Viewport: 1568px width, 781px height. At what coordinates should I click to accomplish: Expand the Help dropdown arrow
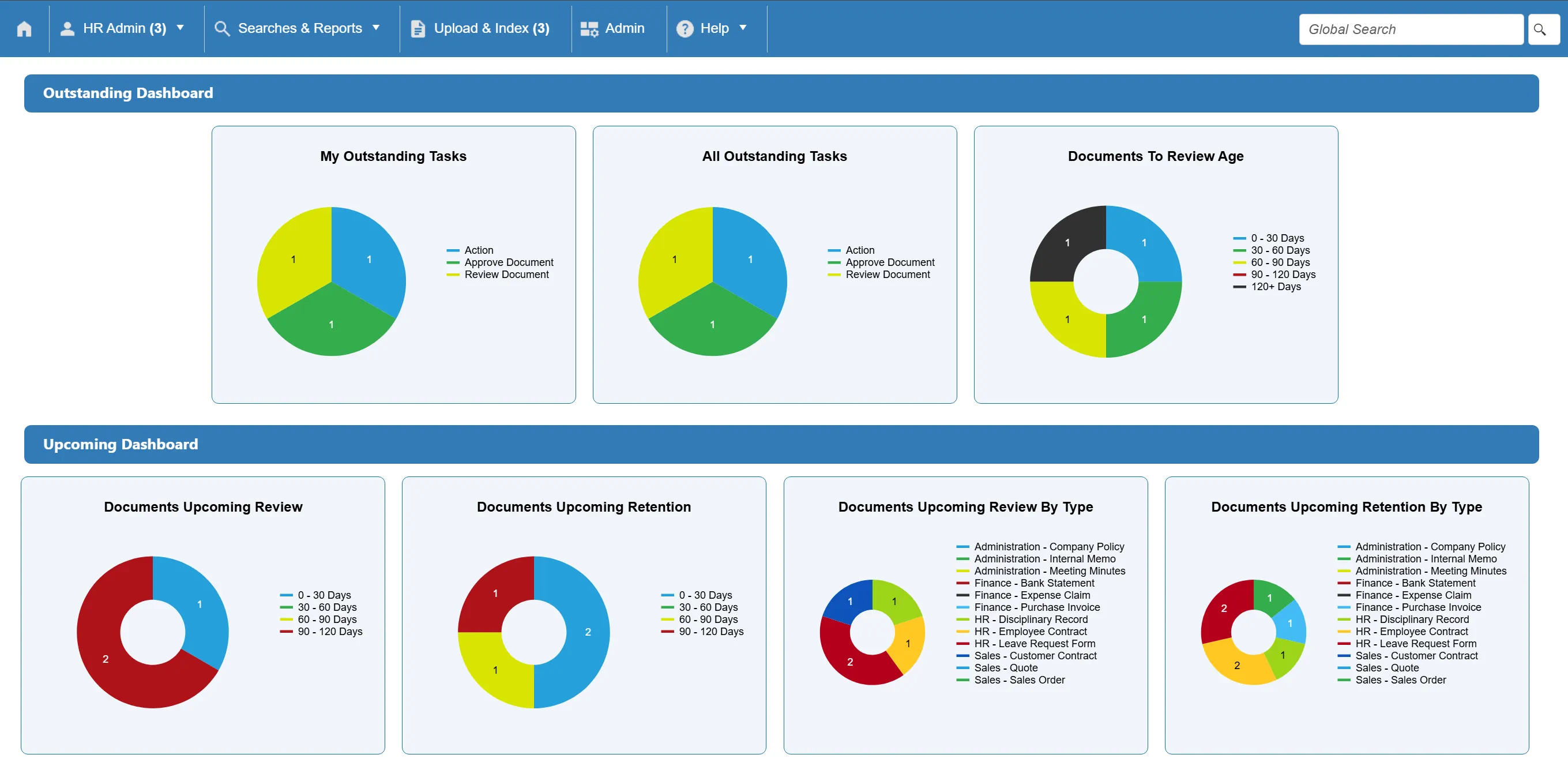[x=743, y=28]
